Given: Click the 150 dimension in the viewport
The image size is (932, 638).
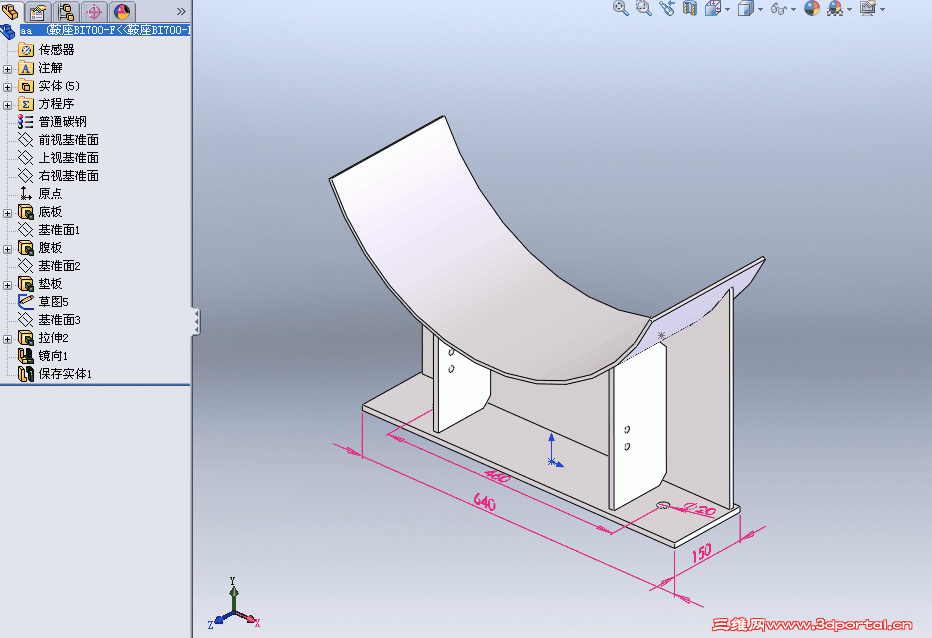Looking at the screenshot, I should point(701,553).
